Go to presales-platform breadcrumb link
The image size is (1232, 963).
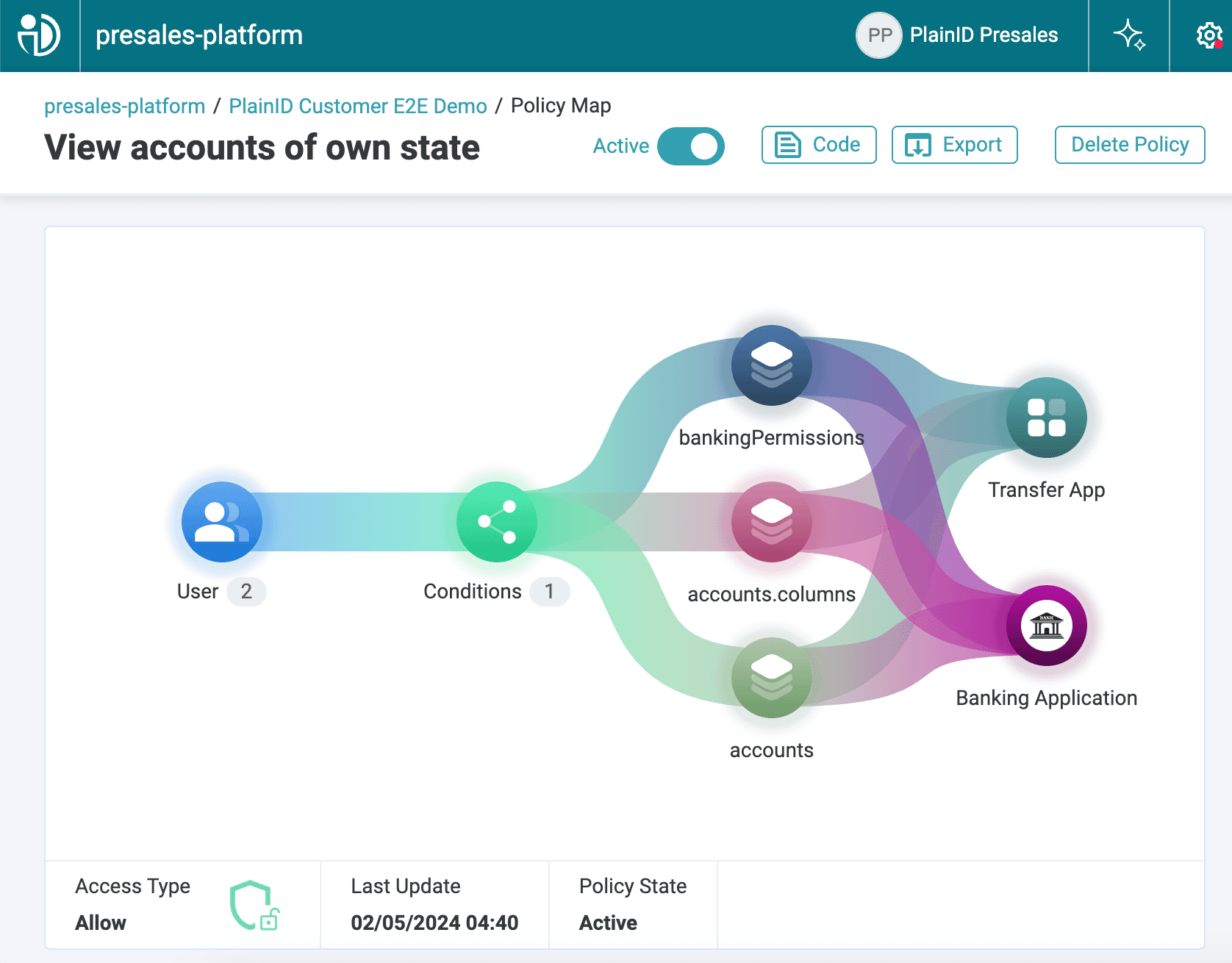point(125,106)
